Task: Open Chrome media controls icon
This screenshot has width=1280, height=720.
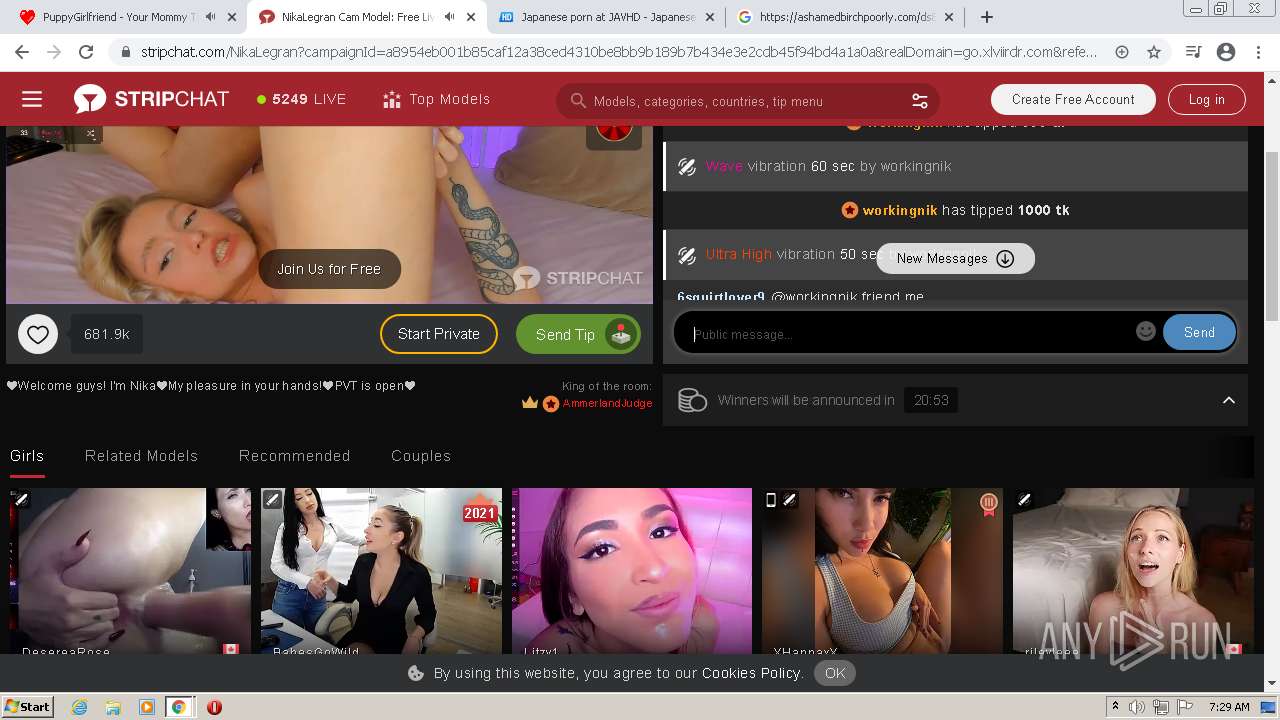Action: (1193, 52)
